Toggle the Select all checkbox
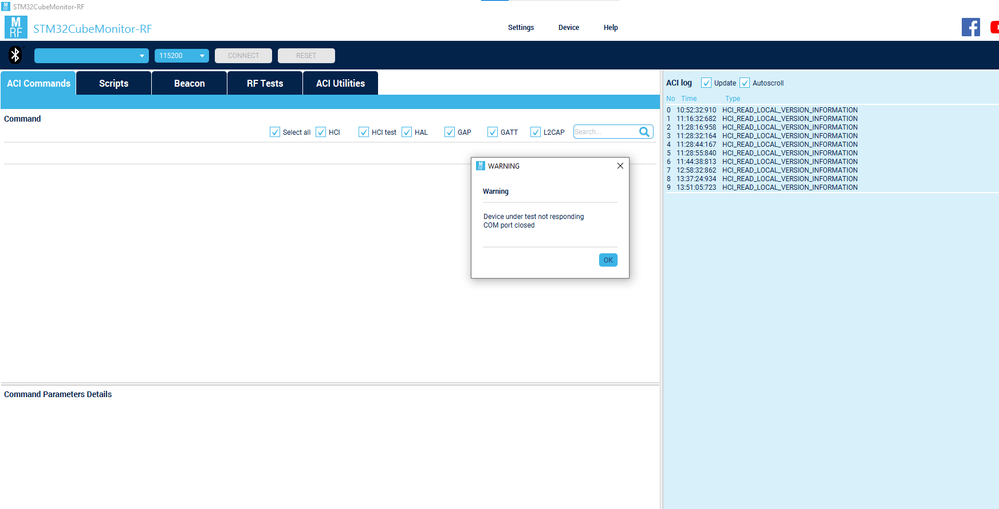 coord(275,132)
